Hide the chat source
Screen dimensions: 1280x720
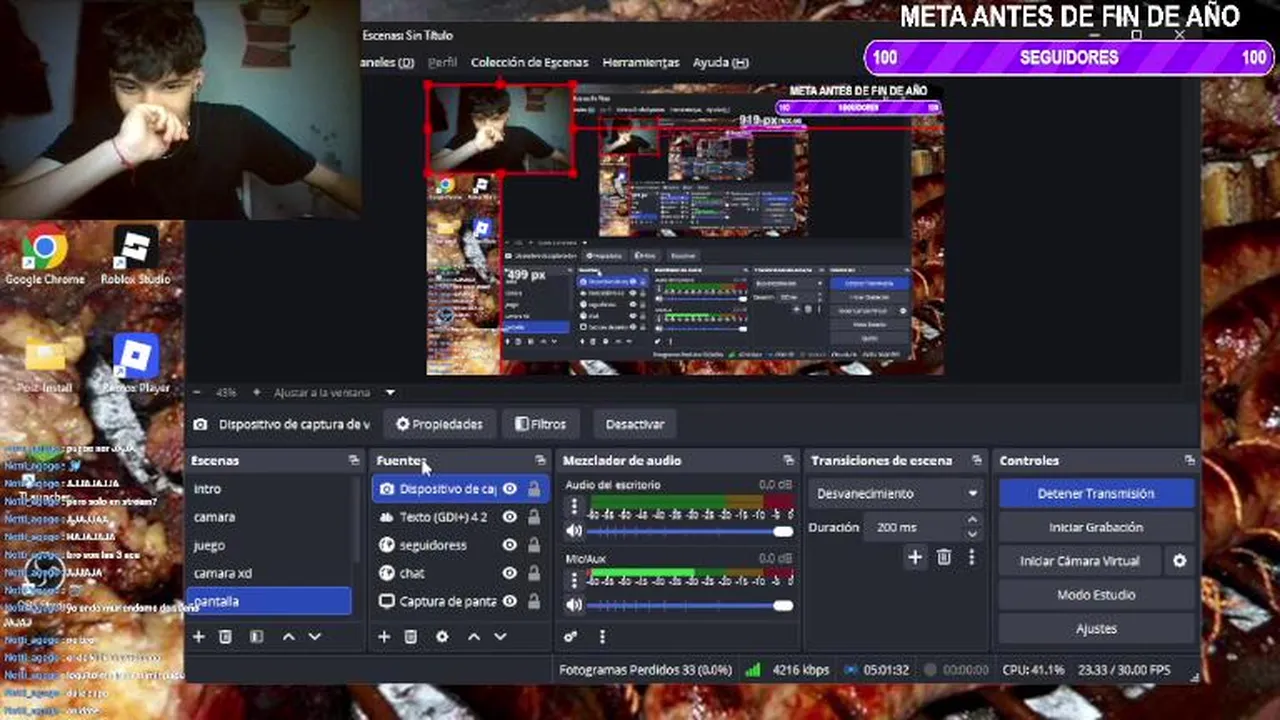pos(510,573)
